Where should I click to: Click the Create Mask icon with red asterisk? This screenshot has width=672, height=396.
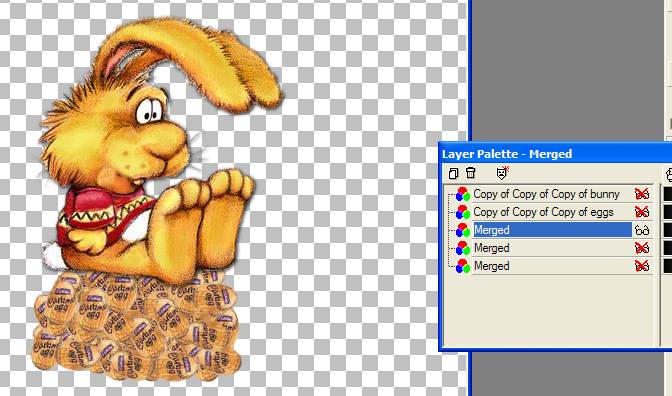502,172
